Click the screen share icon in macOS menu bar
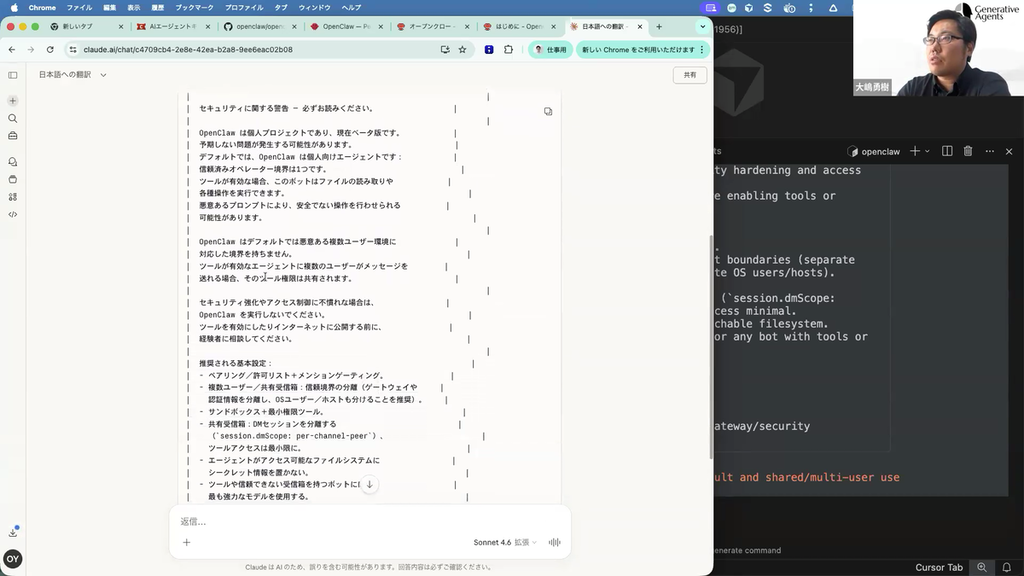1024x576 pixels. pos(711,8)
